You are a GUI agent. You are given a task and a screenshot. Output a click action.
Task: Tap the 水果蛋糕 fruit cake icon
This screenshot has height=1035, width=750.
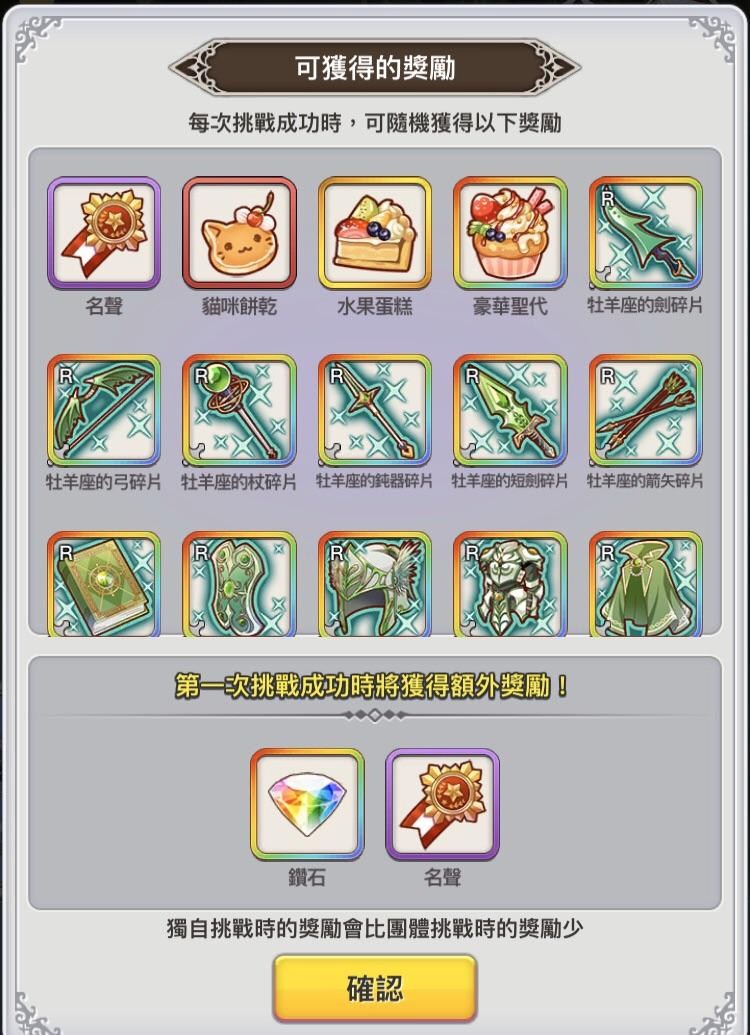point(374,233)
